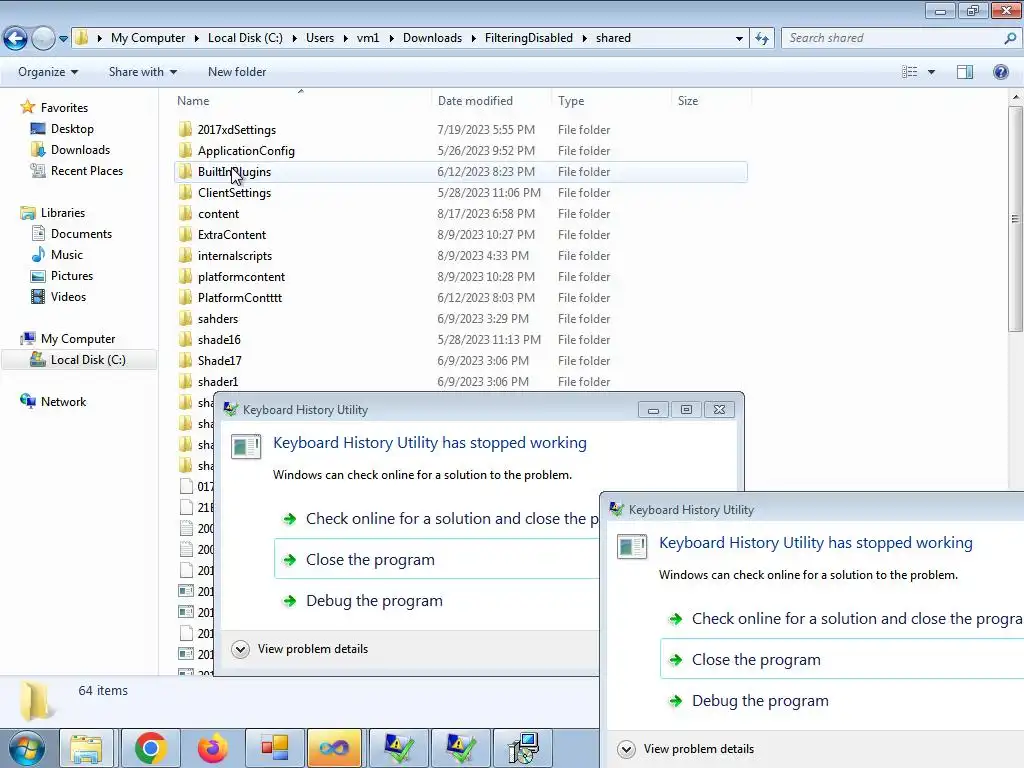Image resolution: width=1024 pixels, height=768 pixels.
Task: Select FilteringDisabled breadcrumb segment
Action: pos(529,38)
